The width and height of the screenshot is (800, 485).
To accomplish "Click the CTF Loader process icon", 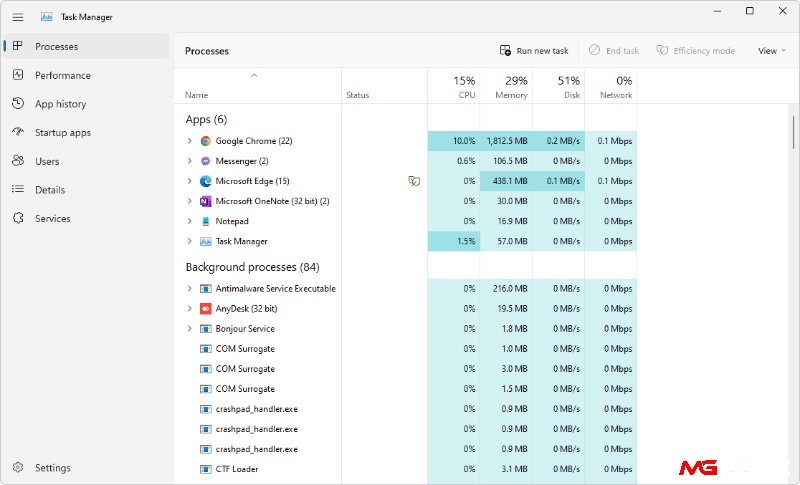I will tap(205, 469).
